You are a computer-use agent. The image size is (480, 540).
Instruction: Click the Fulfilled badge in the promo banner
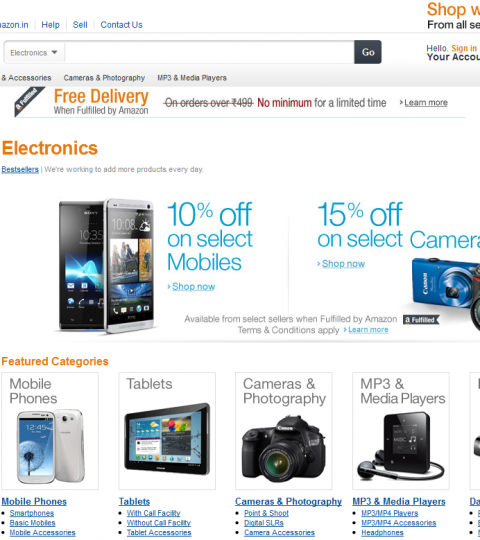tap(421, 320)
